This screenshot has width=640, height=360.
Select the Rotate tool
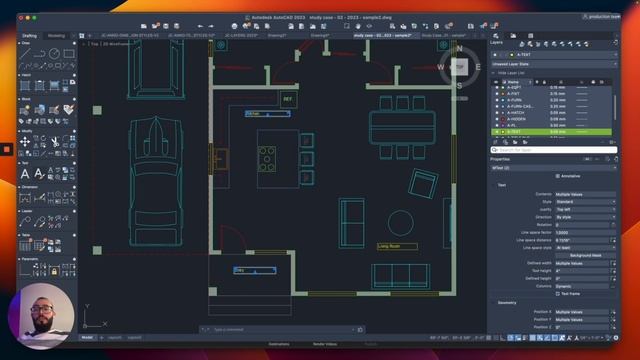pyautogui.click(x=43, y=138)
